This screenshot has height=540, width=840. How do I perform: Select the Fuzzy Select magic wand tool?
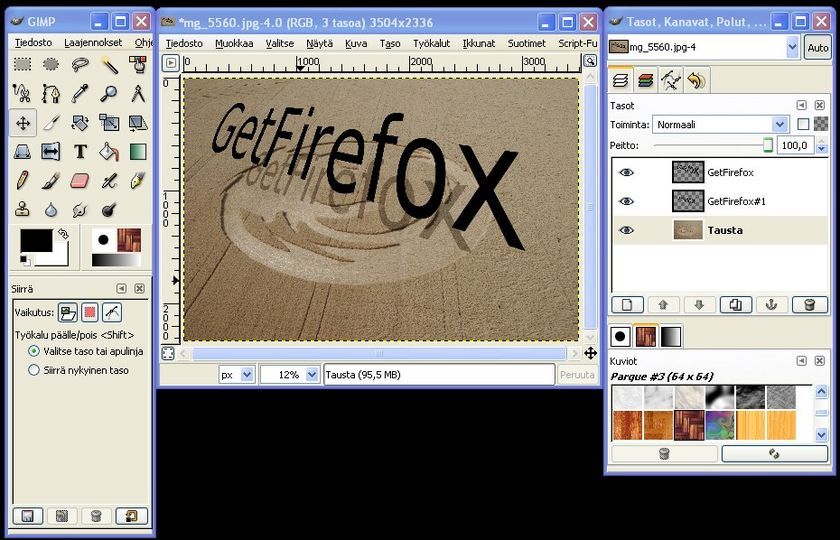tap(109, 64)
